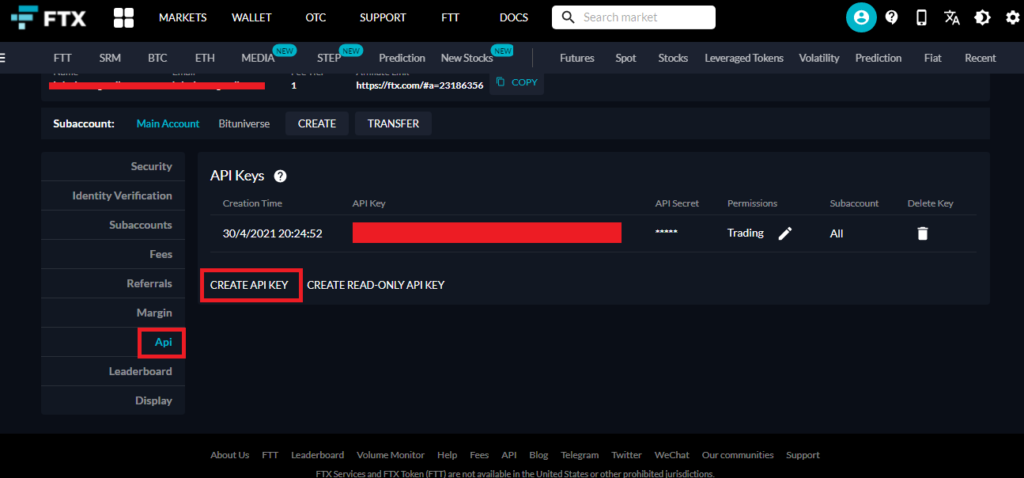Image resolution: width=1024 pixels, height=478 pixels.
Task: Open the Display settings section
Action: point(113,401)
